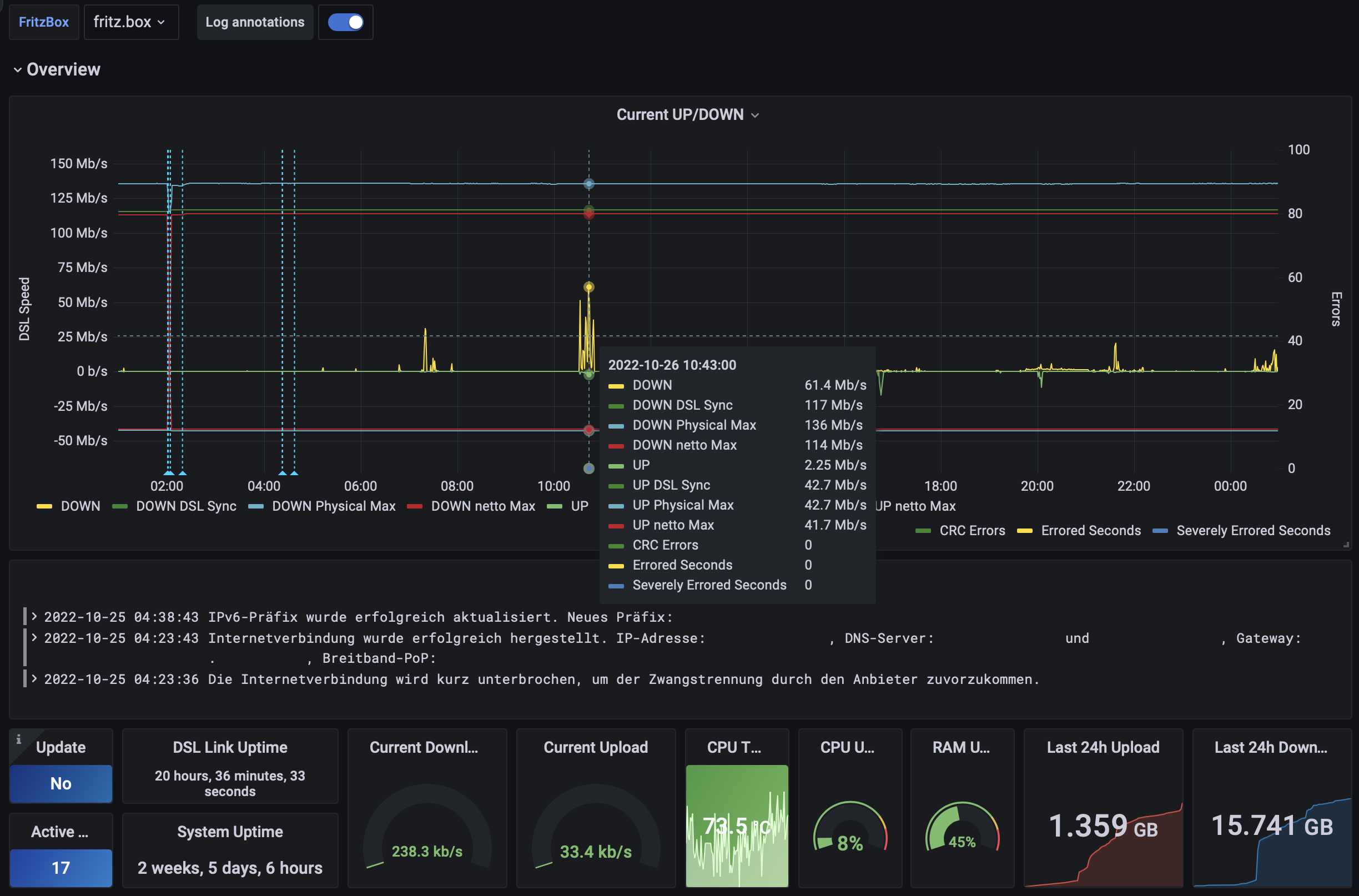1359x896 pixels.
Task: Toggle DOWN series in legend
Action: (x=80, y=506)
